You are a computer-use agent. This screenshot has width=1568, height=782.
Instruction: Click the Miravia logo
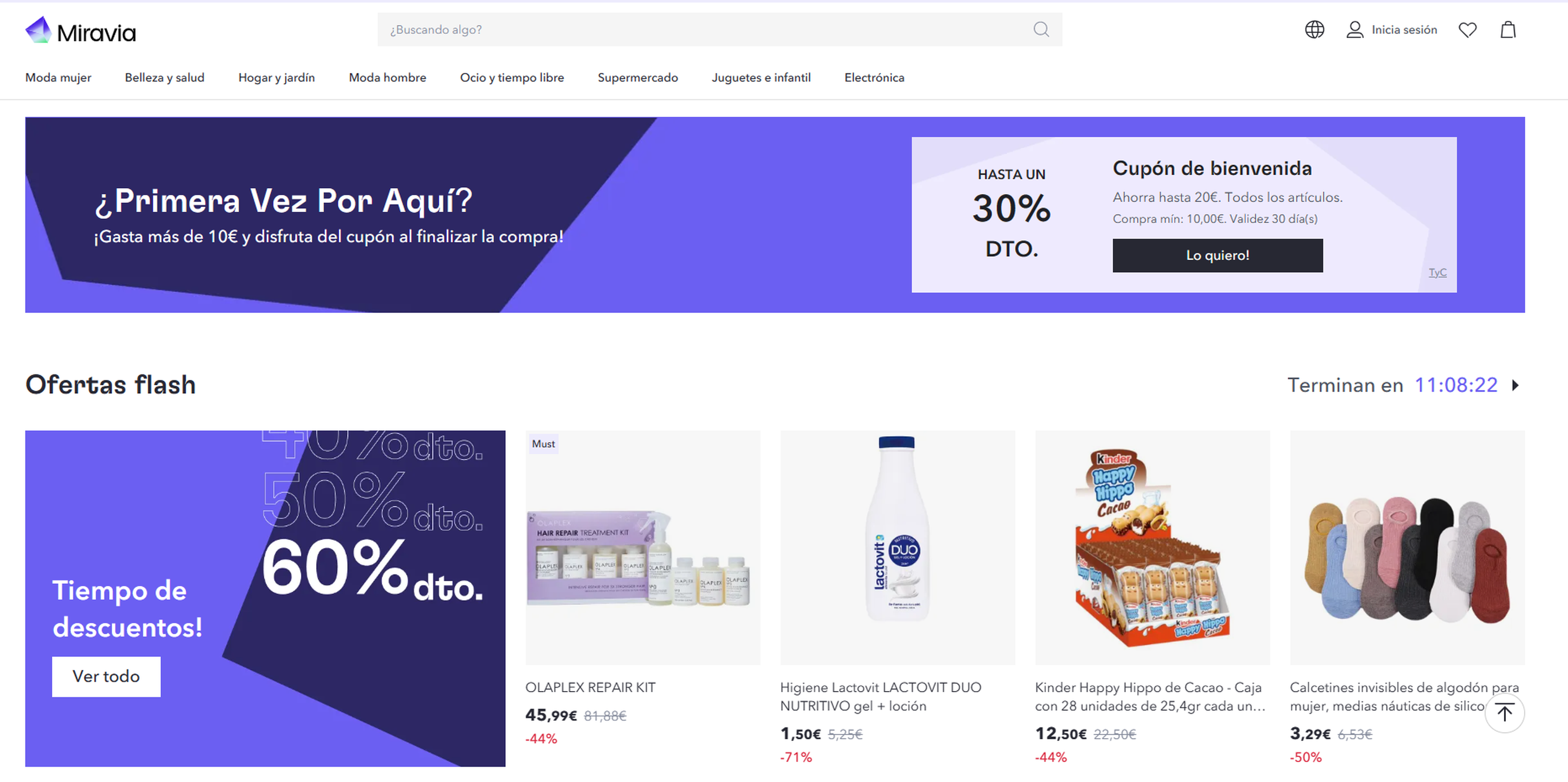(80, 31)
